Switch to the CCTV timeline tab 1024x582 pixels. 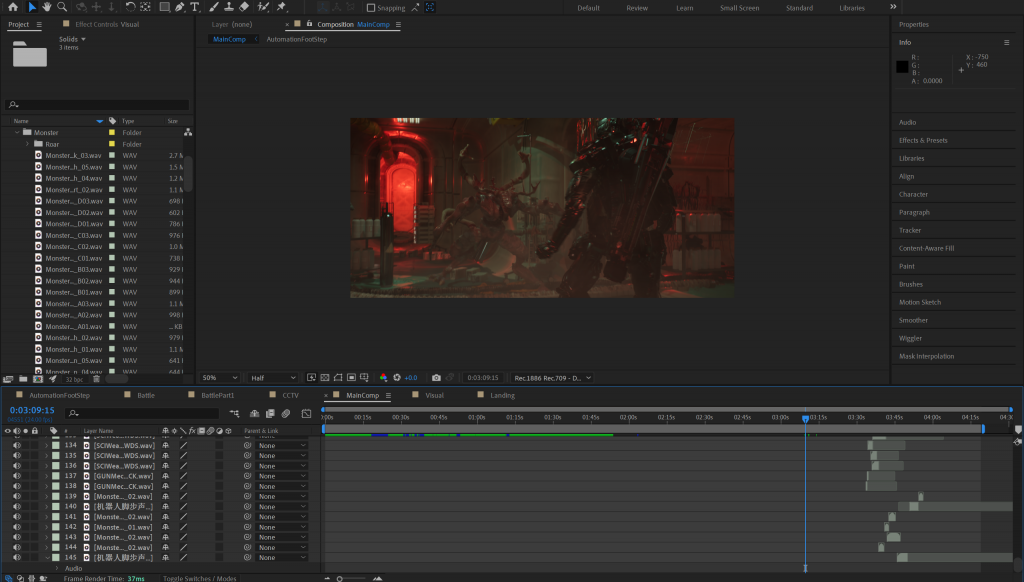[290, 395]
